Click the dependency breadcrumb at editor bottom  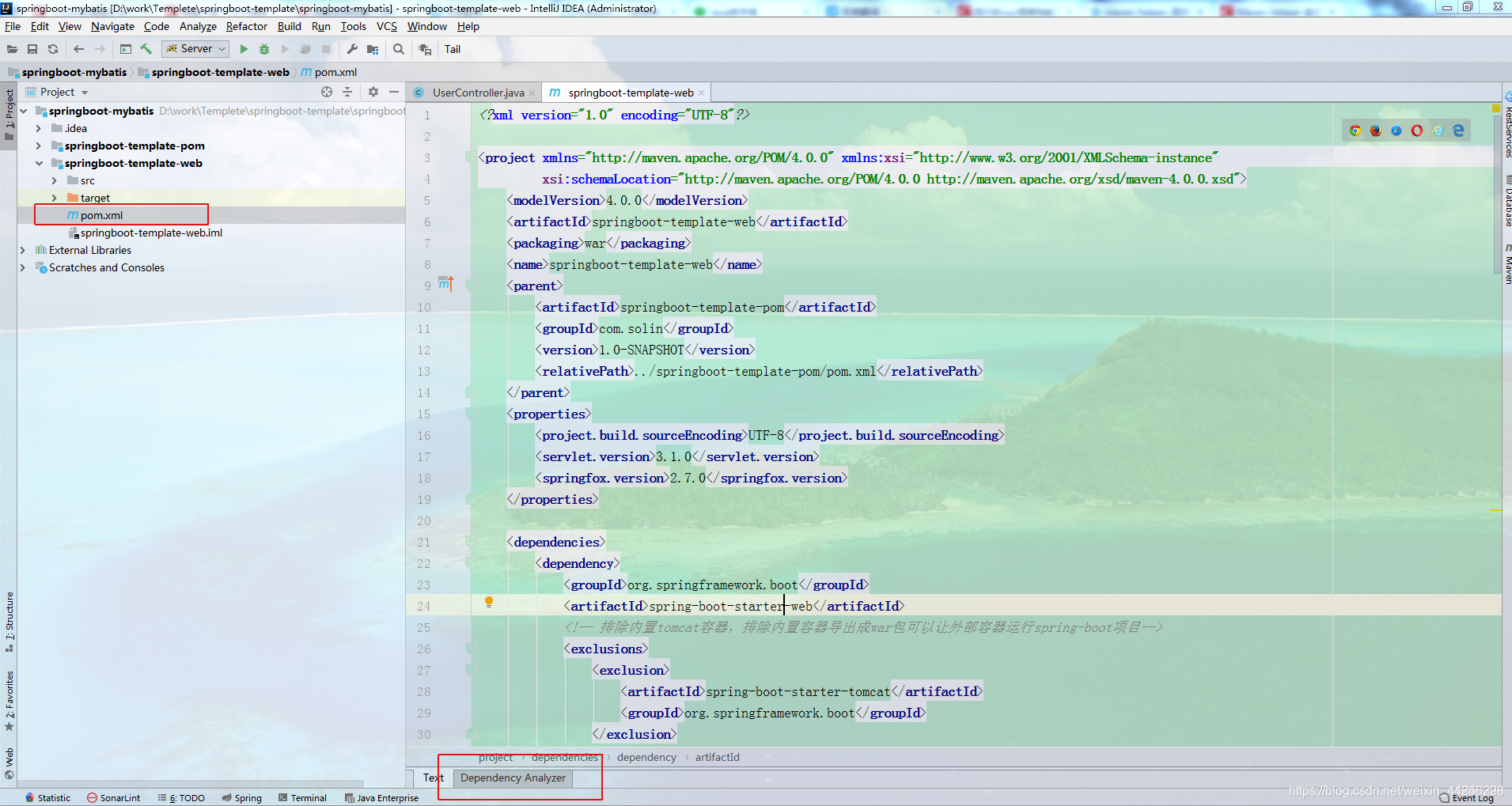(646, 757)
